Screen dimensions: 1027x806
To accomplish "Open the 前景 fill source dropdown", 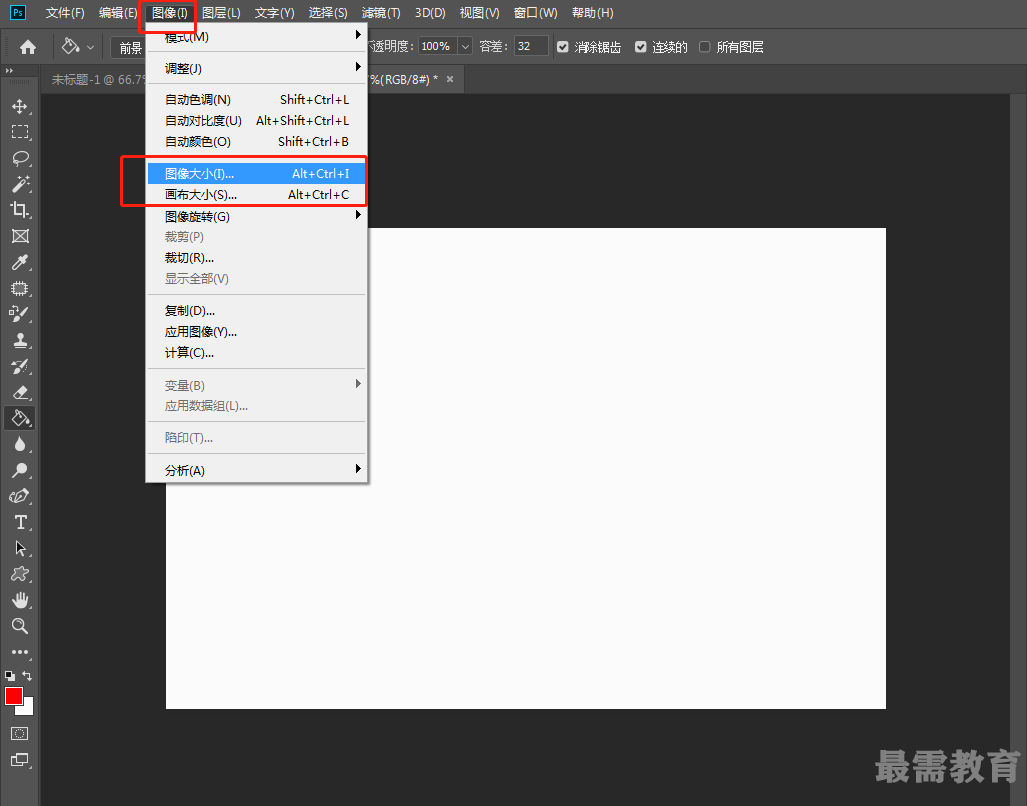I will pyautogui.click(x=129, y=47).
